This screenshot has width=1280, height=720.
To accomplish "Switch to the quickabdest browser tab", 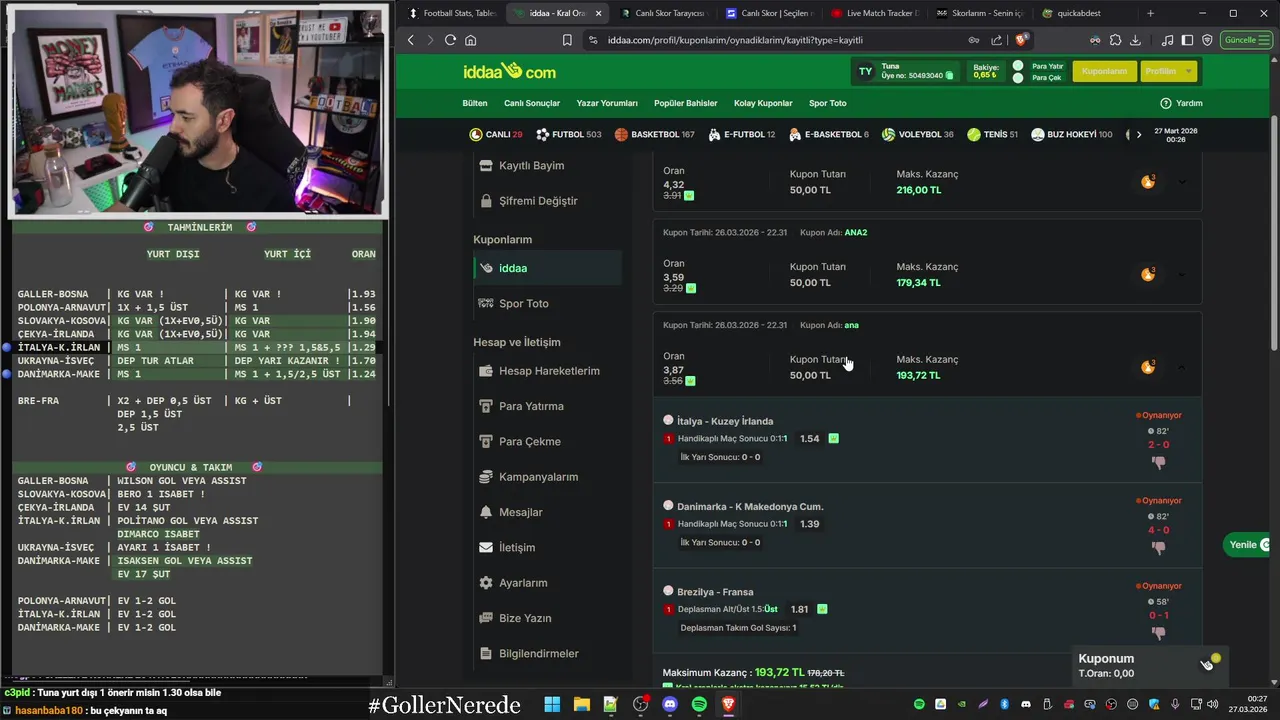I will point(1078,13).
